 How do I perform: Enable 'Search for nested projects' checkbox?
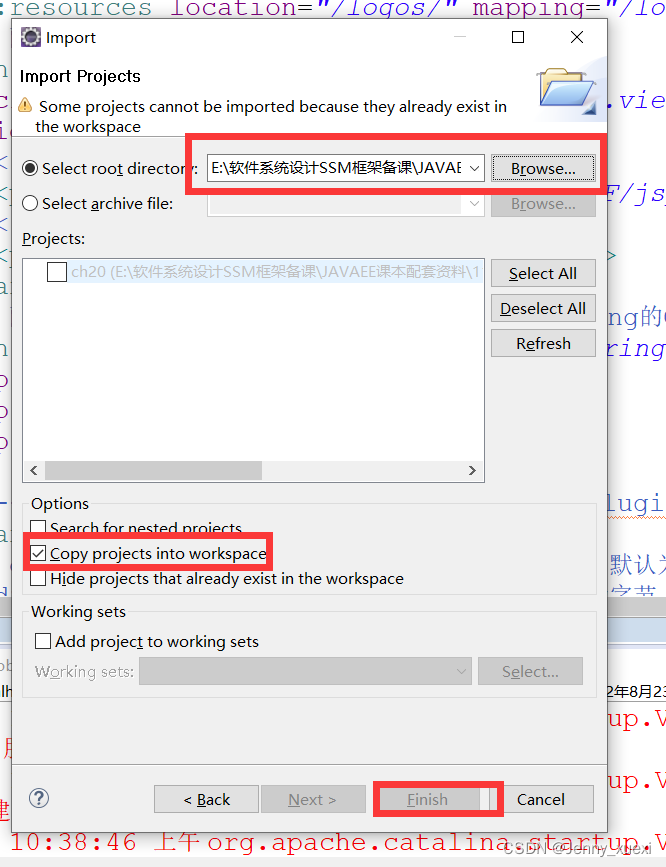click(38, 527)
